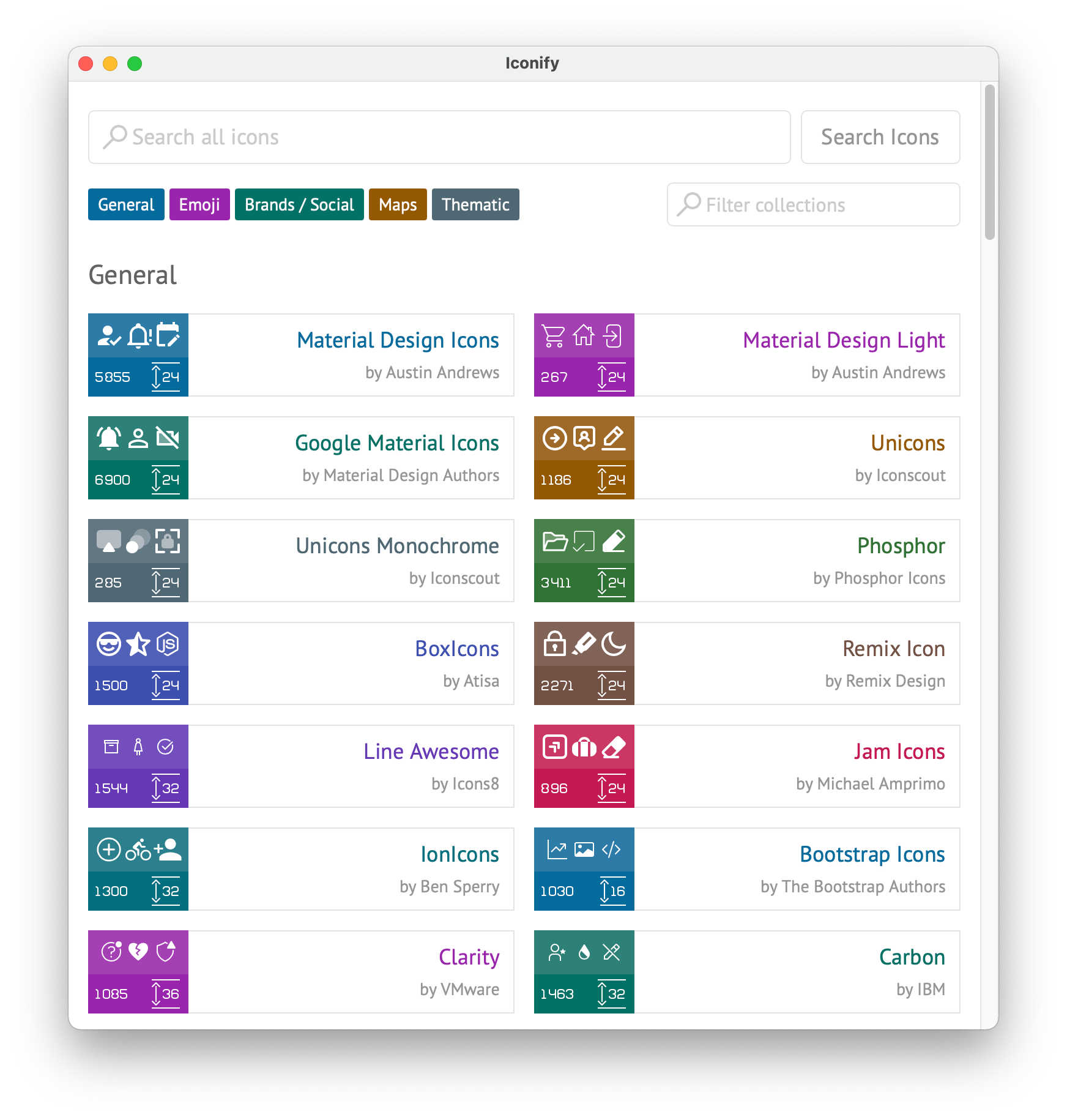Screen dimensions: 1067x1120
Task: Click the padlock icon in Remix Icon
Action: coord(554,644)
